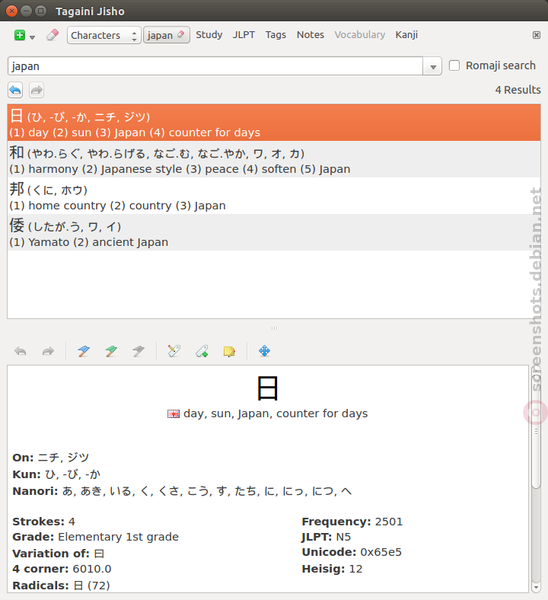
Task: Open the Characters combo box
Action: coord(104,35)
